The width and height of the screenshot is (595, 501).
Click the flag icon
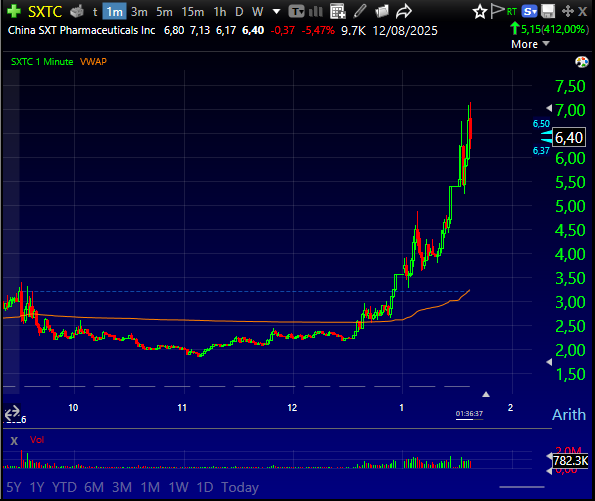tap(497, 11)
